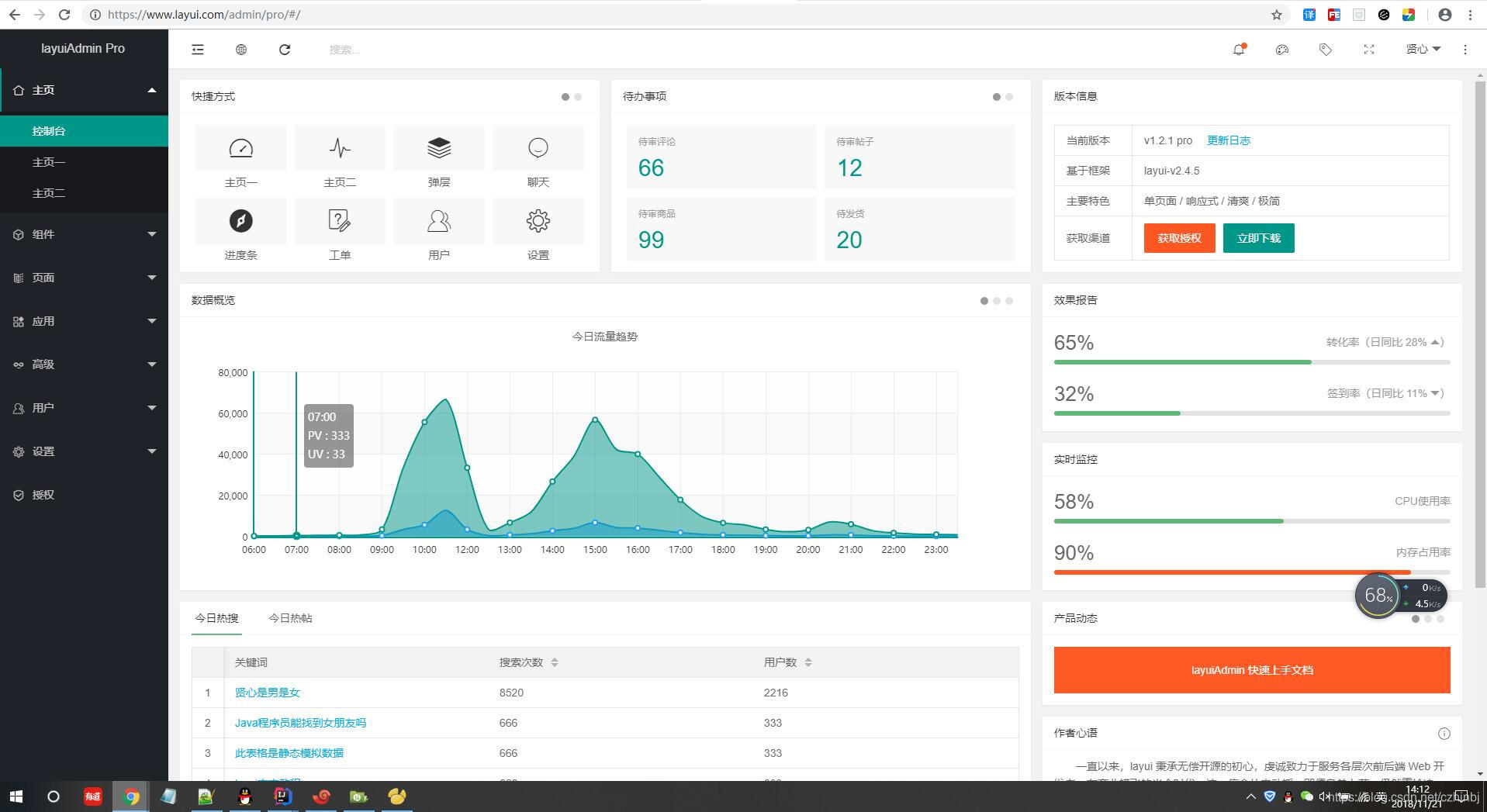Click browser back arrow
The height and width of the screenshot is (812, 1487).
pyautogui.click(x=15, y=15)
